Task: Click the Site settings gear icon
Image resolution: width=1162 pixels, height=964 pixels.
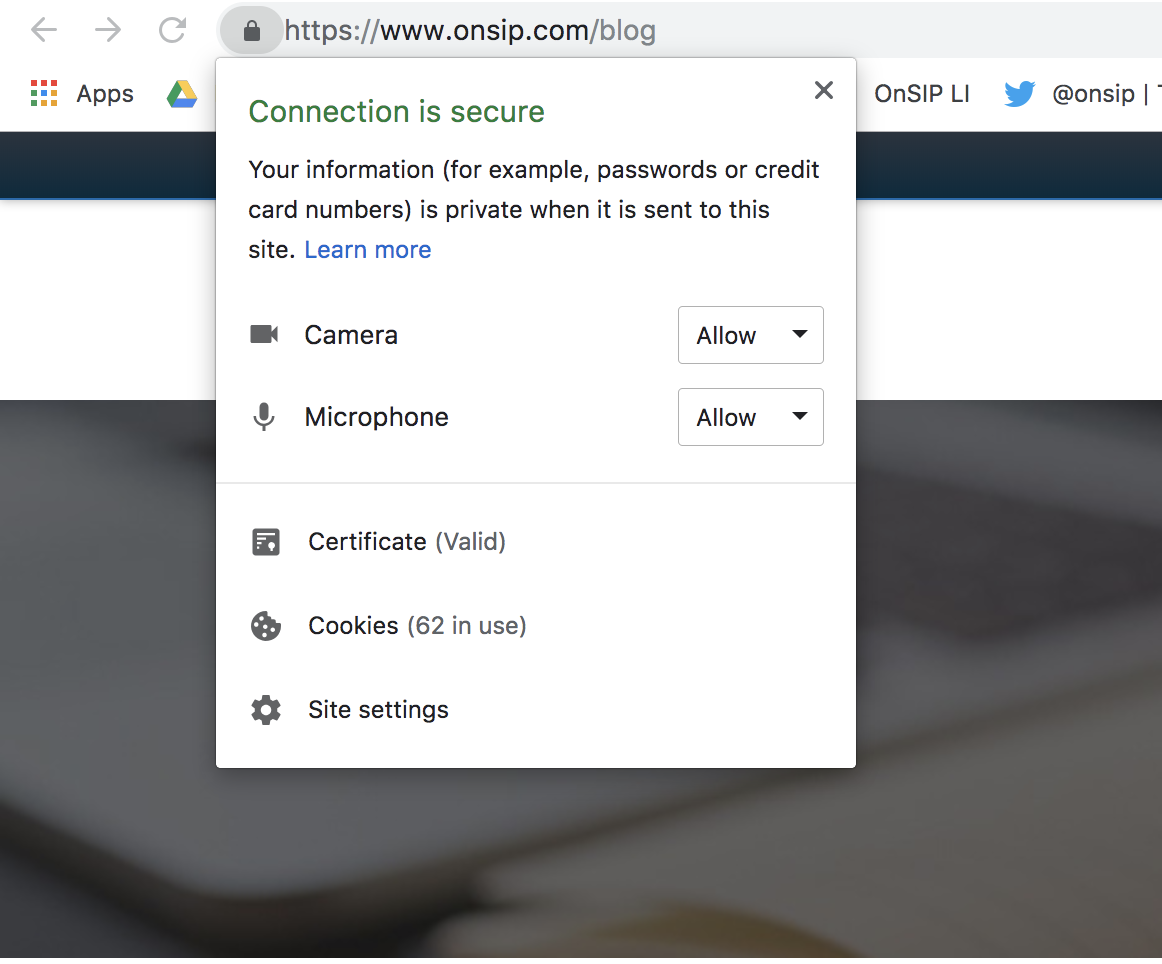Action: click(x=265, y=709)
